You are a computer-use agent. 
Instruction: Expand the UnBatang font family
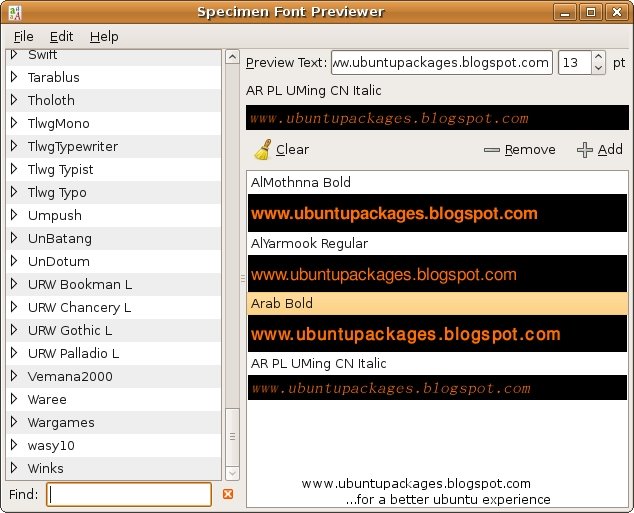point(14,238)
